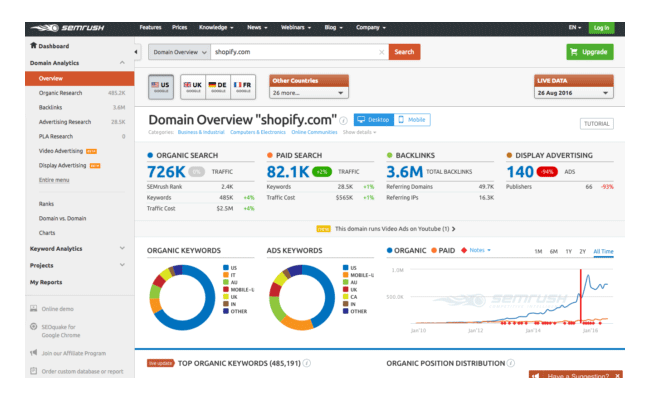Viewport: 650px width, 400px height.
Task: Open the Other Countries 26 more dropdown
Action: pos(309,93)
